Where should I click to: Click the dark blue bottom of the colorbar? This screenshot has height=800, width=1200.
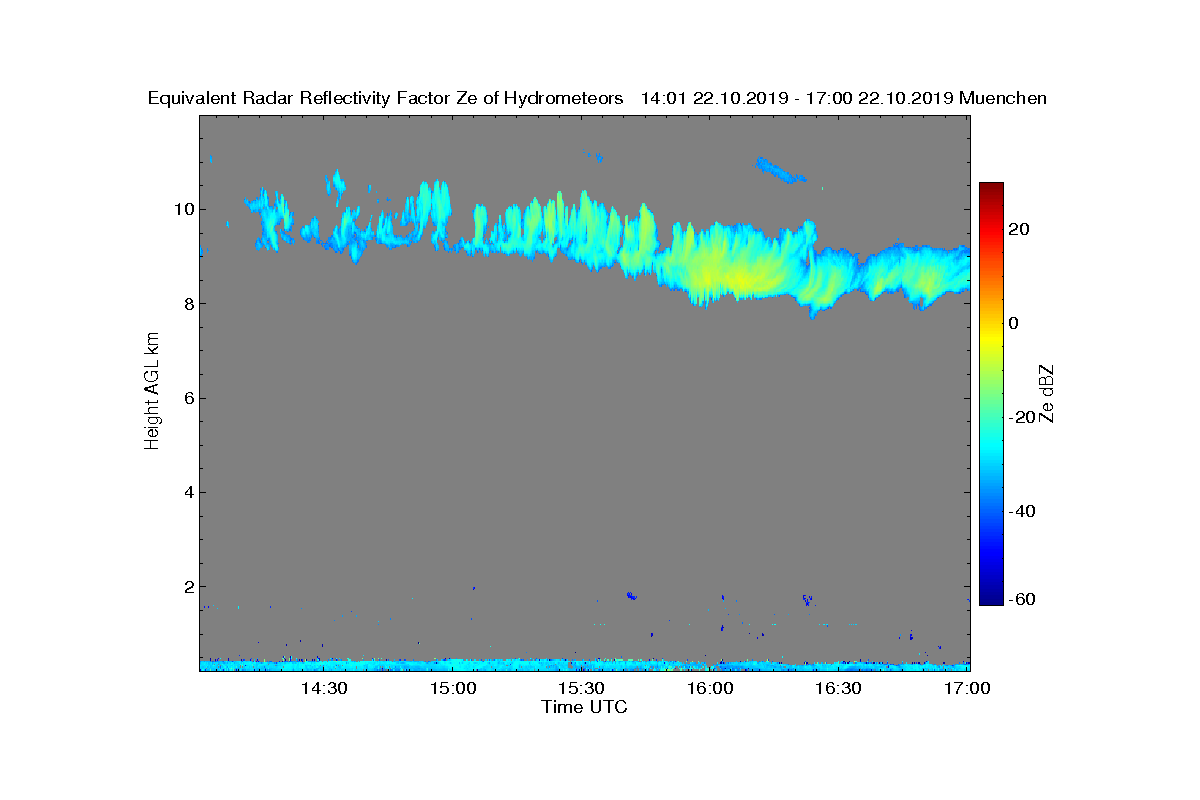point(991,596)
